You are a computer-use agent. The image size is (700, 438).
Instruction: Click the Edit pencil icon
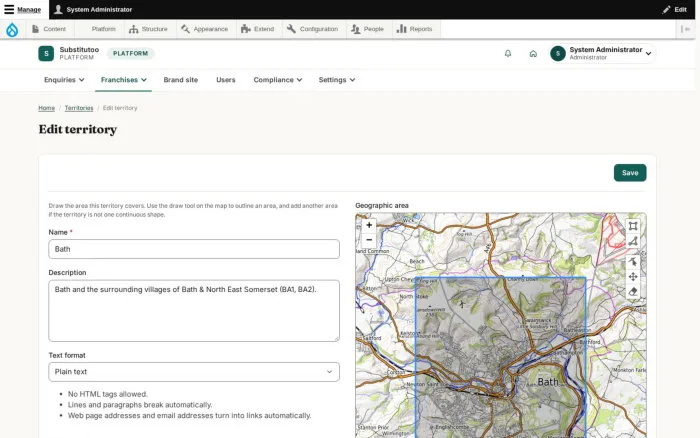click(666, 9)
